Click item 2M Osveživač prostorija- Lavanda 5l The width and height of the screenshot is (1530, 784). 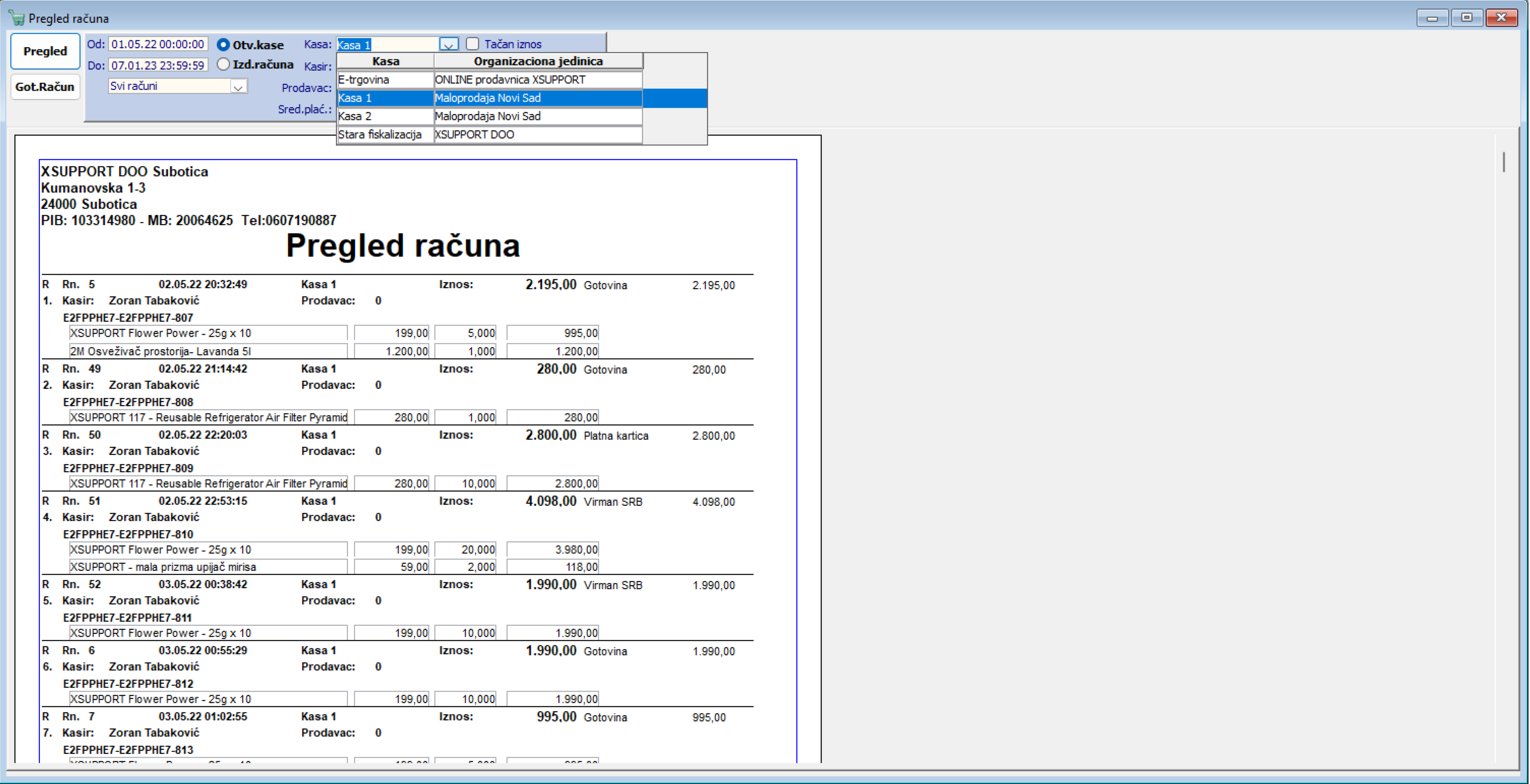click(208, 351)
